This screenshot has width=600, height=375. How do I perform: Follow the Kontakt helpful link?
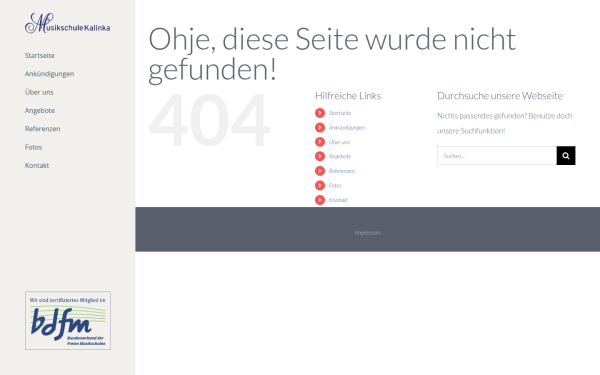pyautogui.click(x=338, y=200)
